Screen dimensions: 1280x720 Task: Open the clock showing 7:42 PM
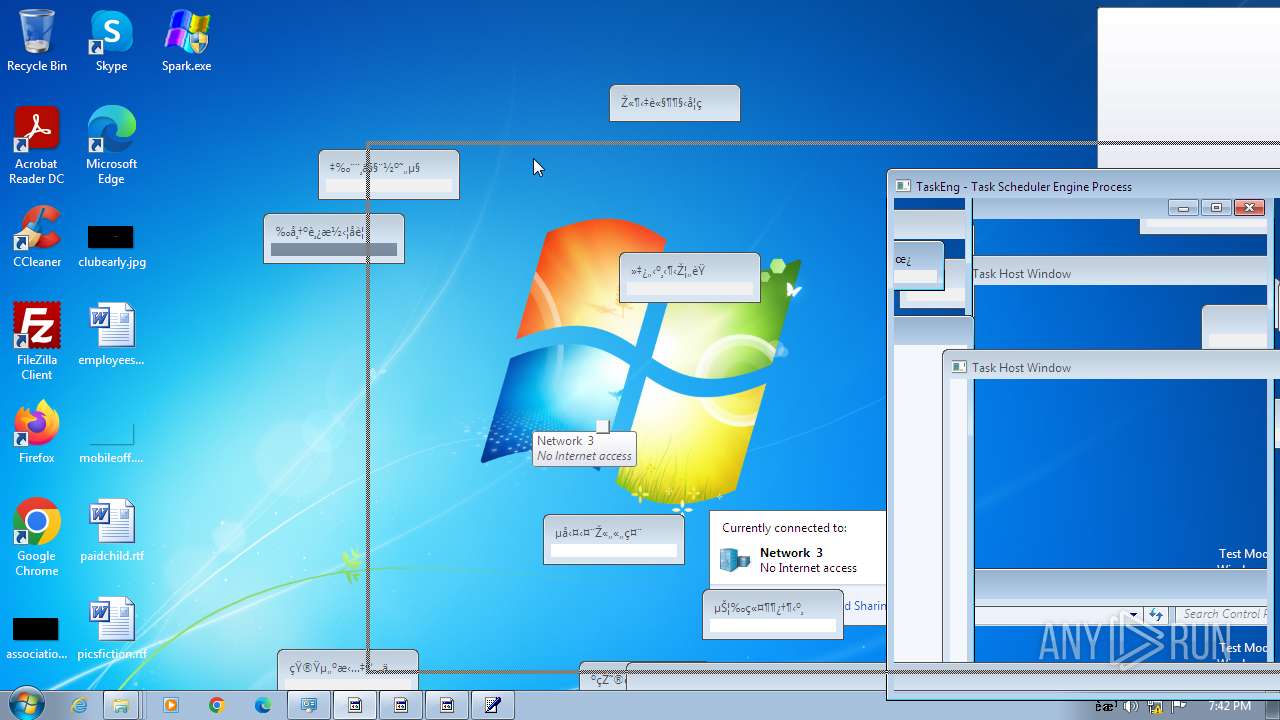1229,706
